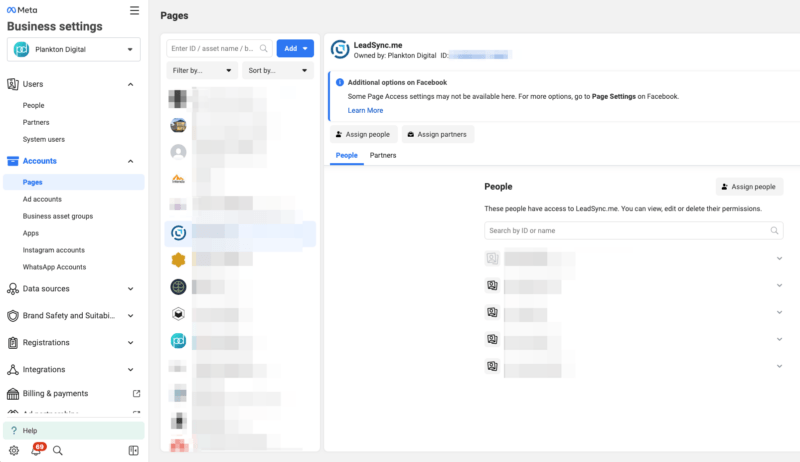Collapse the Users section
Viewport: 800px width, 462px height.
(130, 84)
